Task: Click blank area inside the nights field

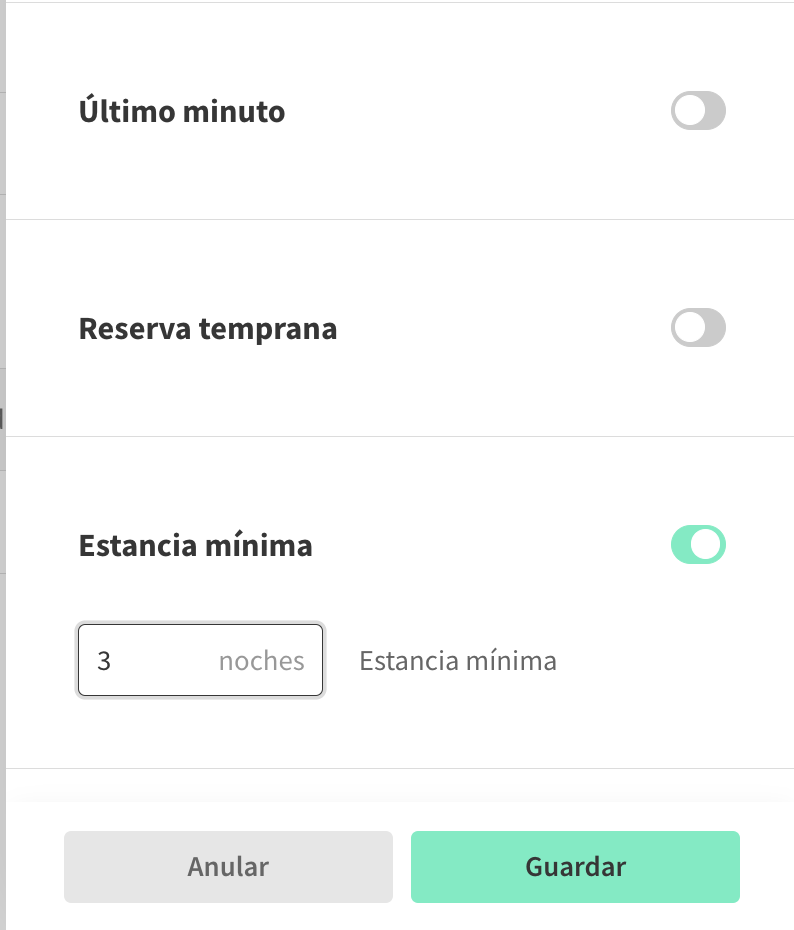Action: pyautogui.click(x=160, y=661)
